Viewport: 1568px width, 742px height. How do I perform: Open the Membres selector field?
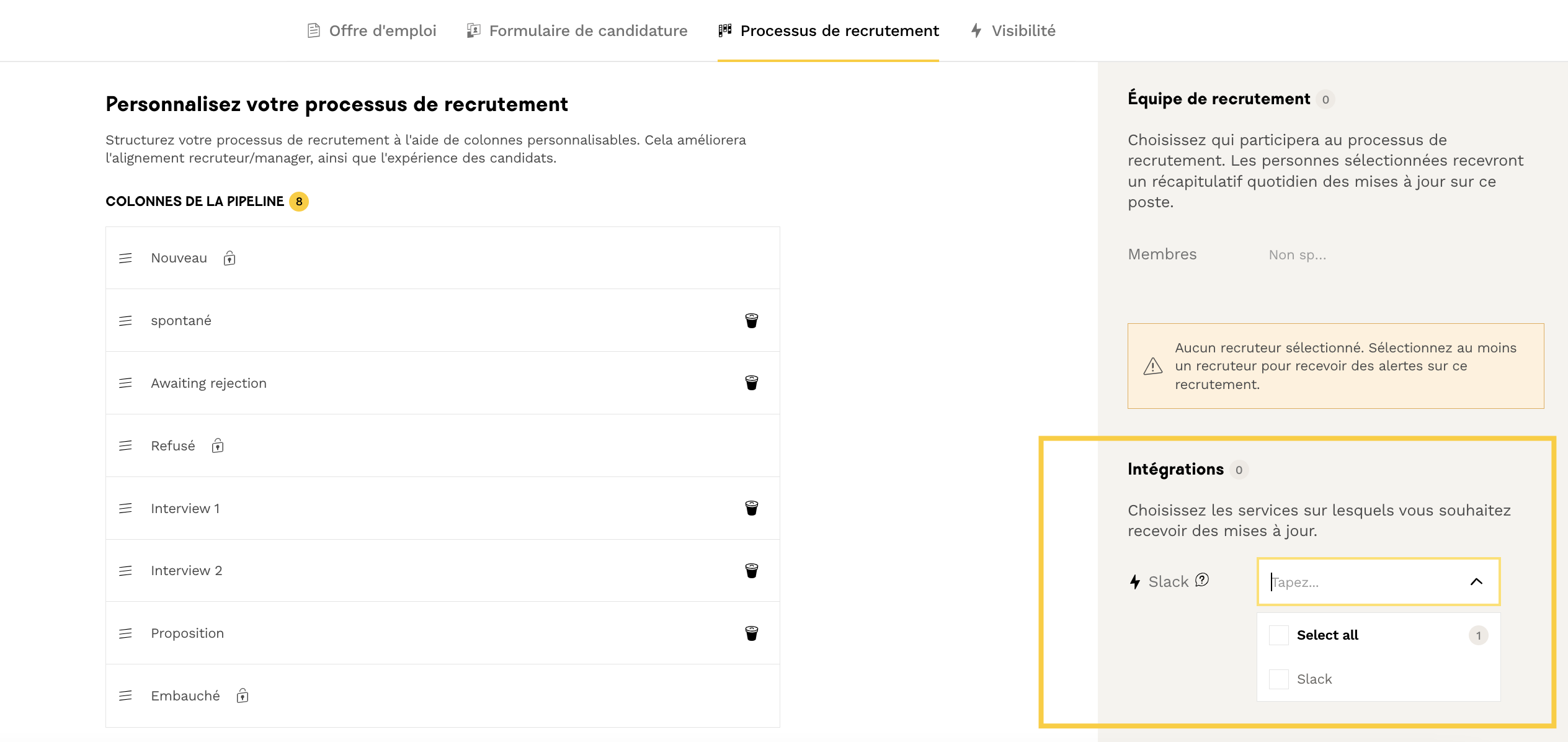tap(1297, 255)
